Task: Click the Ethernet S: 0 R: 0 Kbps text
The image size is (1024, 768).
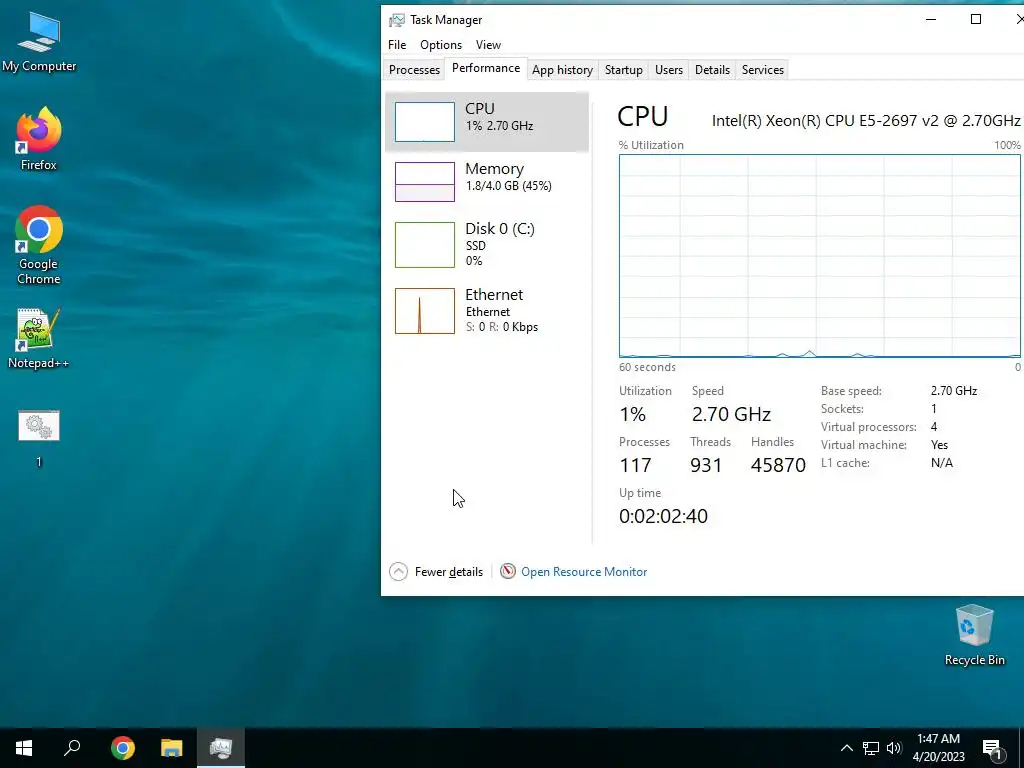Action: coord(502,327)
